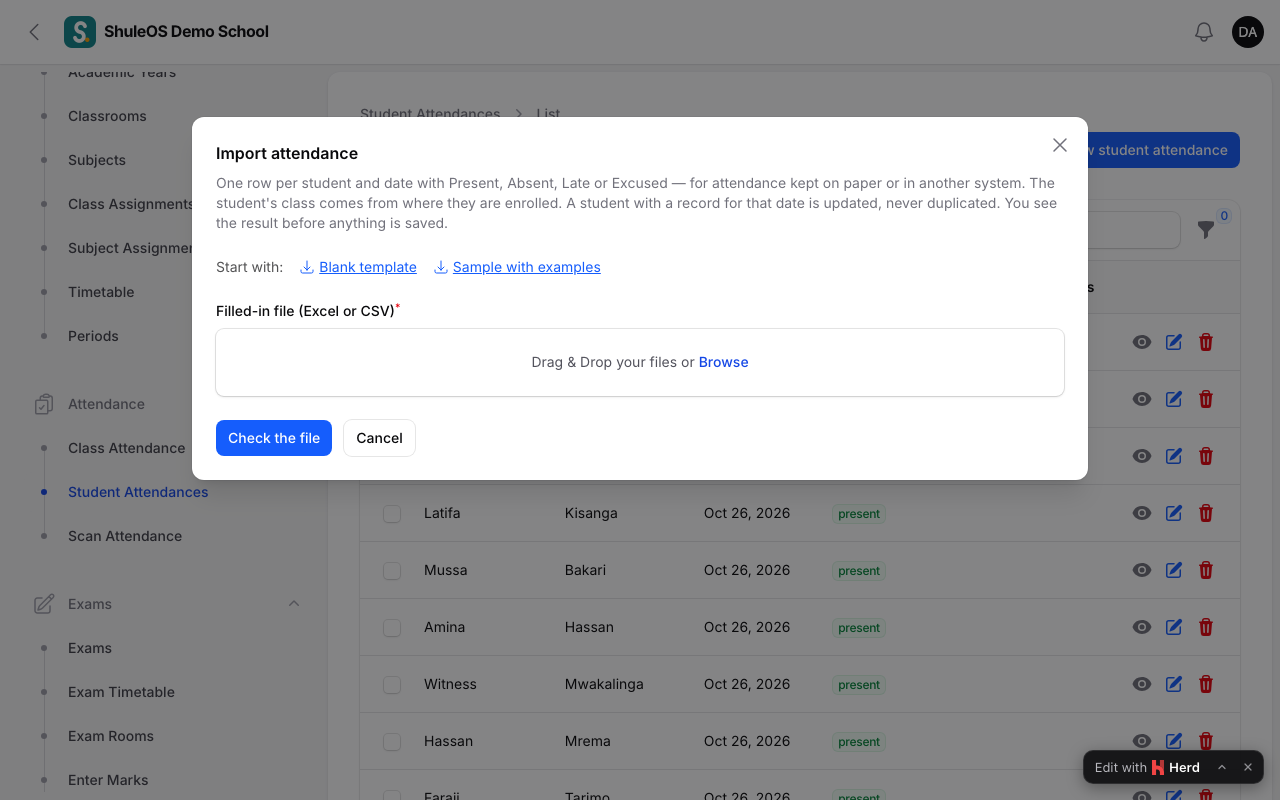The width and height of the screenshot is (1280, 800).
Task: Collapse the Exams sidebar section
Action: tap(294, 604)
